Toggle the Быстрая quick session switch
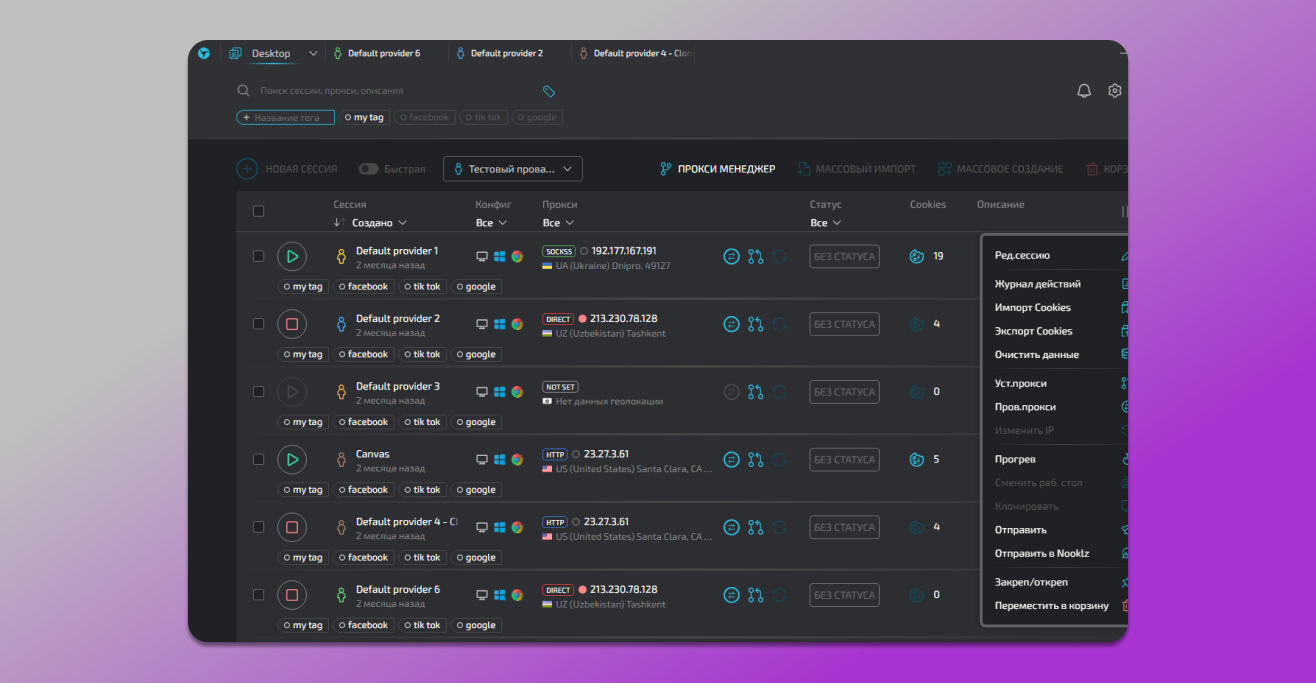 [x=368, y=169]
